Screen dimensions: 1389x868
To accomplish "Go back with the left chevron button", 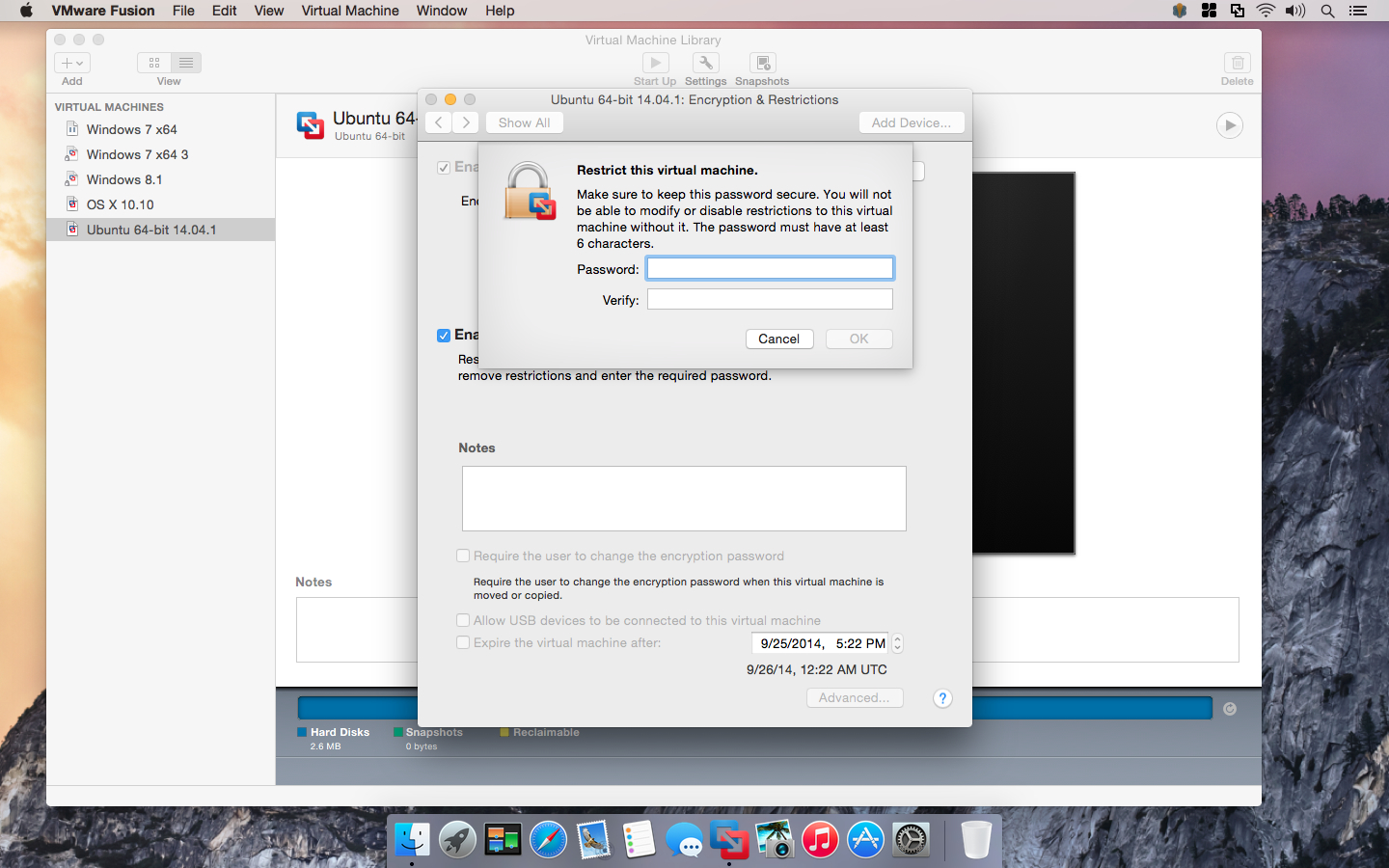I will click(439, 122).
